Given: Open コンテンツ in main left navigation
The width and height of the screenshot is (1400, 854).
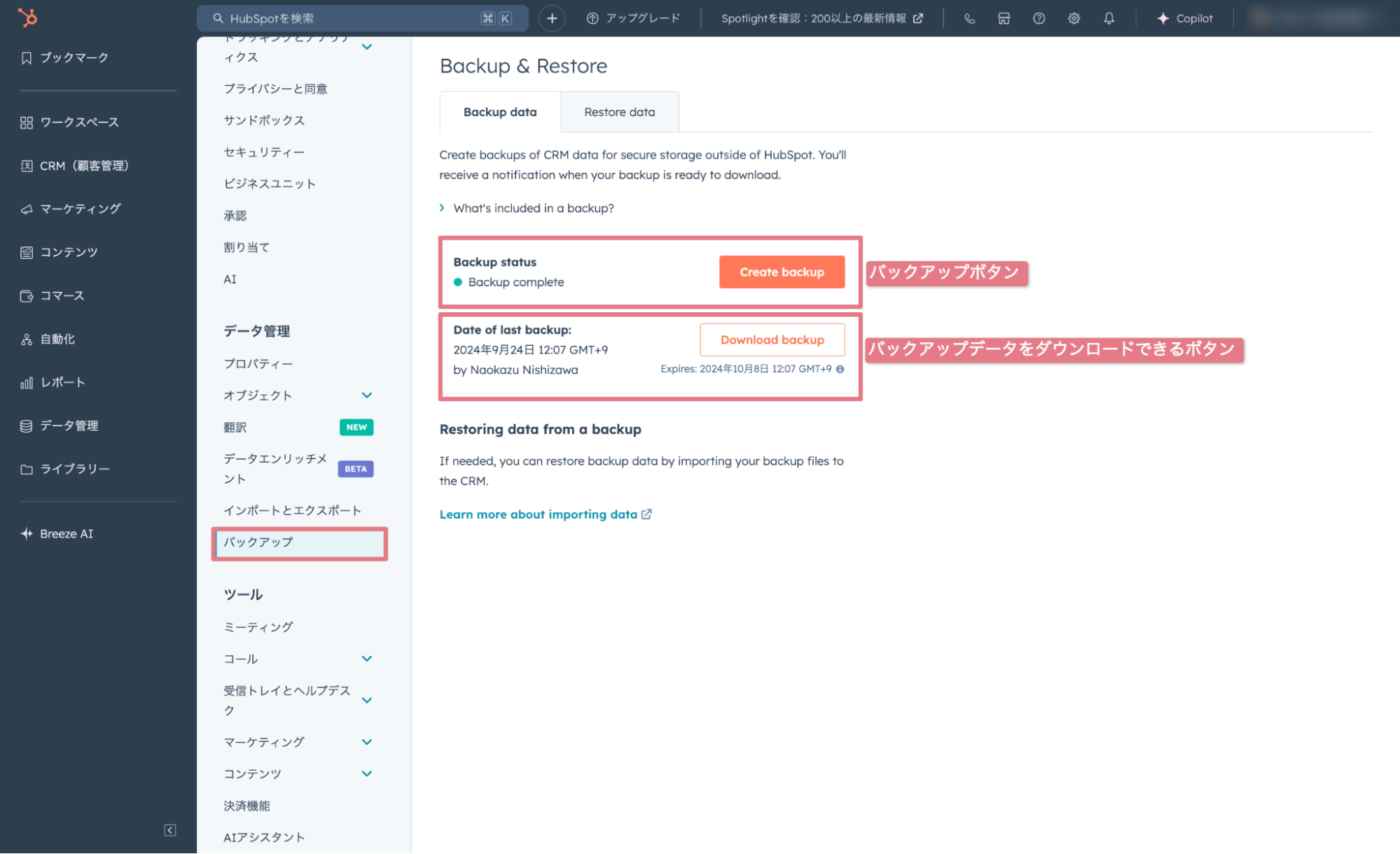Looking at the screenshot, I should [60, 253].
